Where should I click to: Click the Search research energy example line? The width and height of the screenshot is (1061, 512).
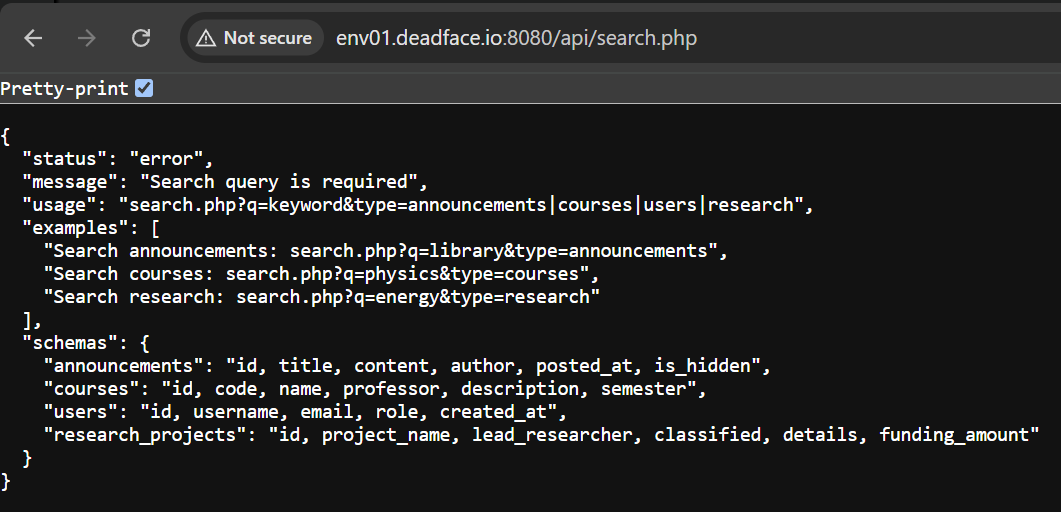click(322, 297)
